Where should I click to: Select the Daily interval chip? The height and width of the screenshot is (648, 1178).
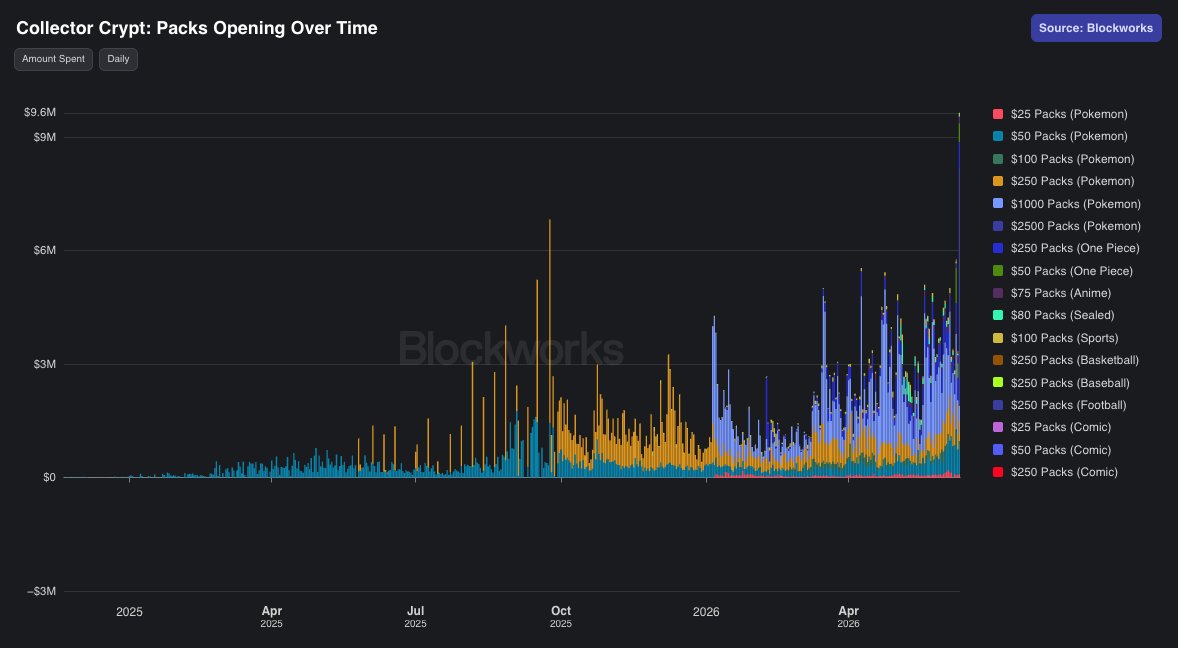(x=118, y=59)
